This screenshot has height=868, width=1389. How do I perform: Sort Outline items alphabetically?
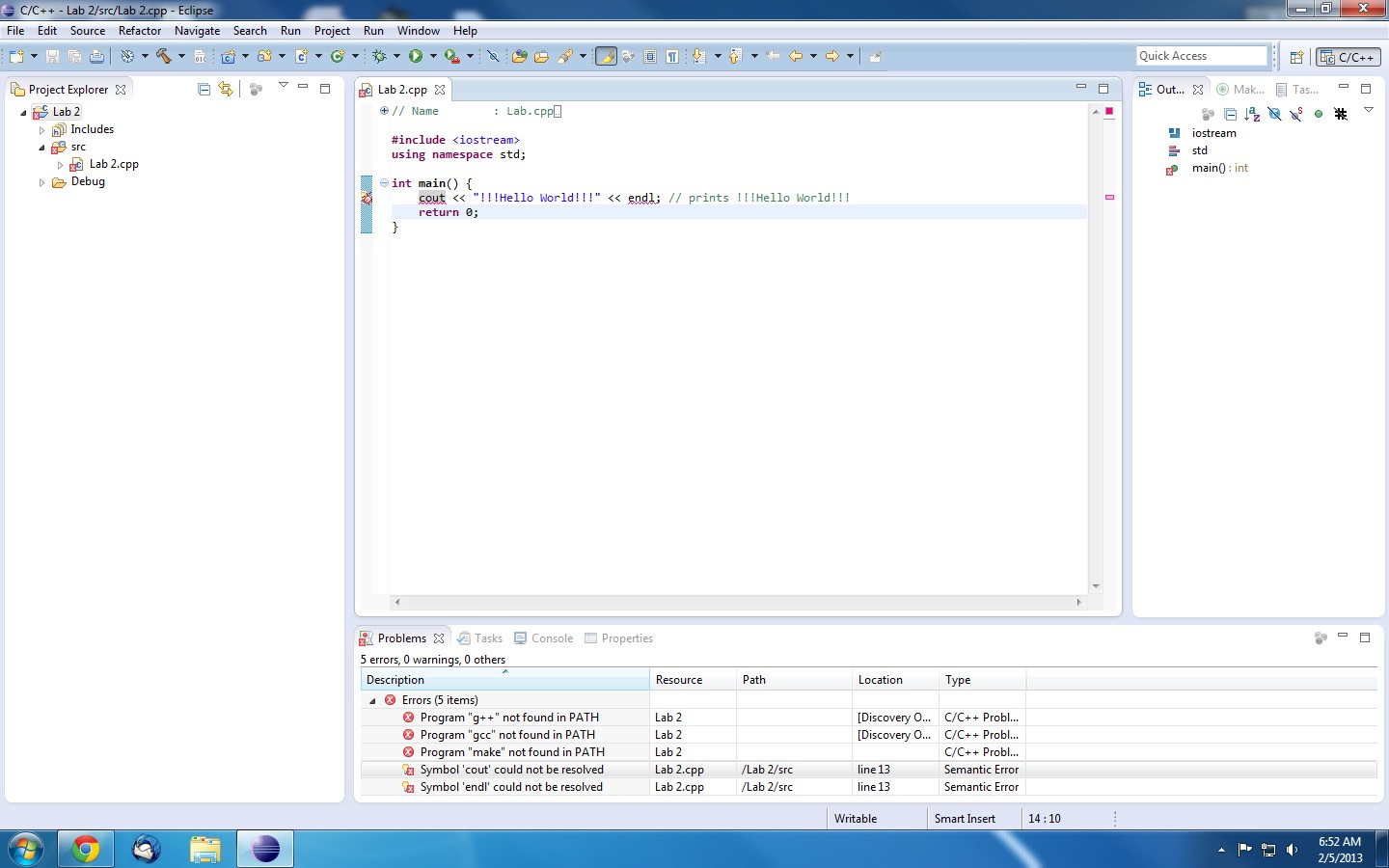[1252, 114]
